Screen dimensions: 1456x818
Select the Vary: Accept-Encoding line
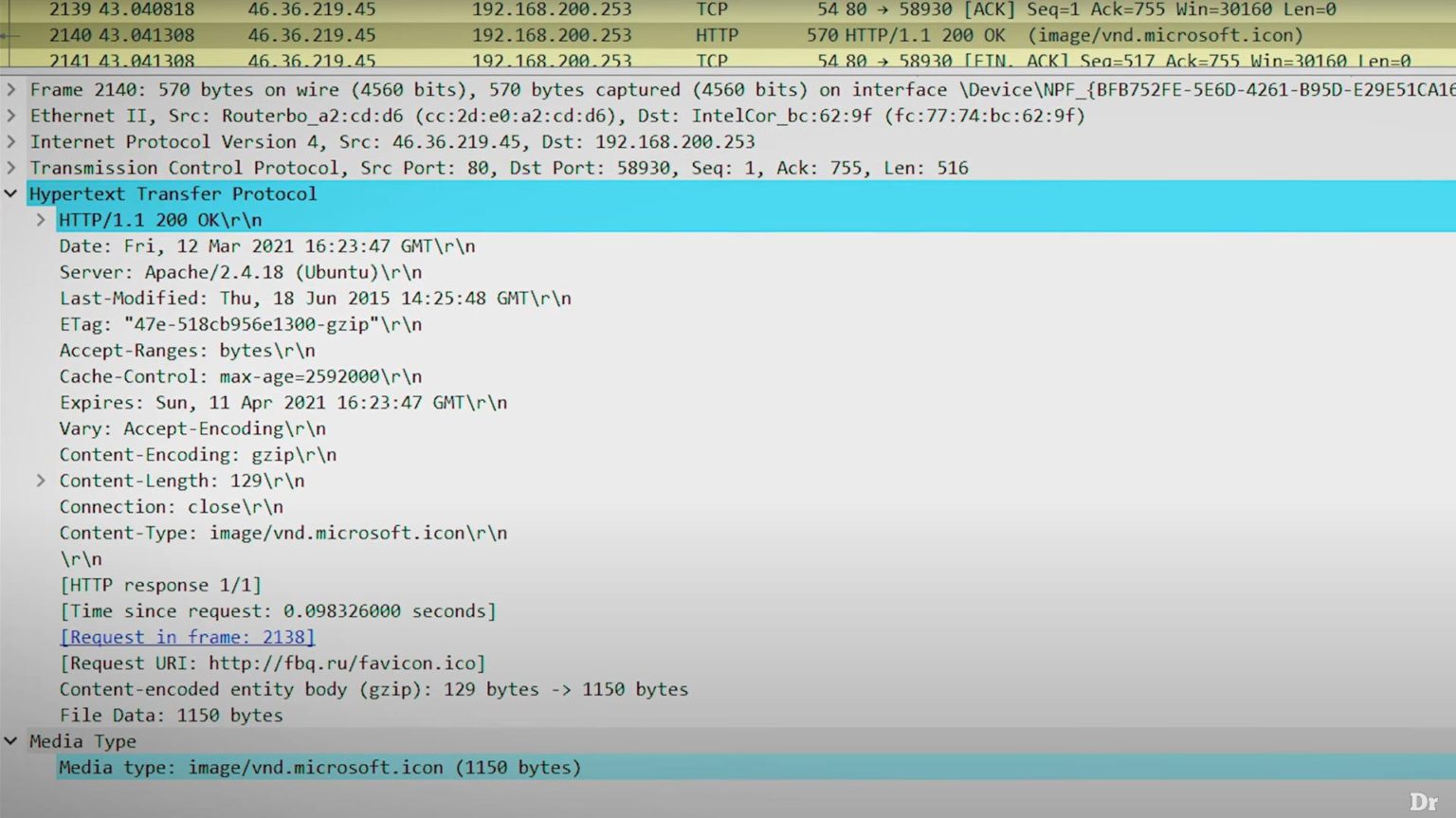coord(192,428)
